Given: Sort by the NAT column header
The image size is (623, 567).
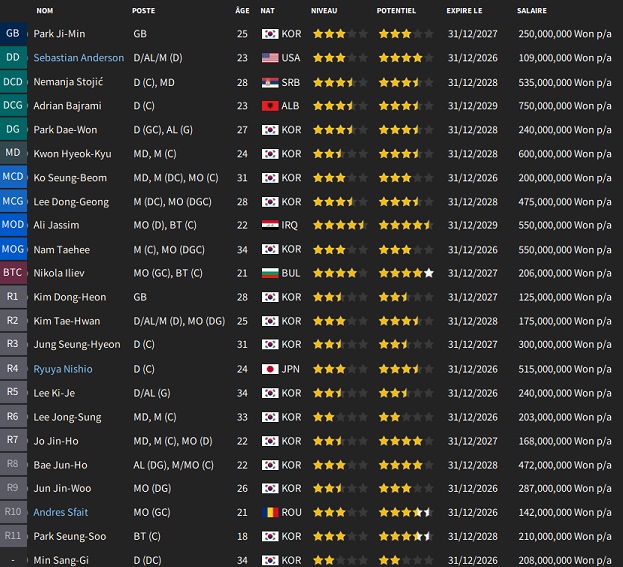Looking at the screenshot, I should click(267, 11).
